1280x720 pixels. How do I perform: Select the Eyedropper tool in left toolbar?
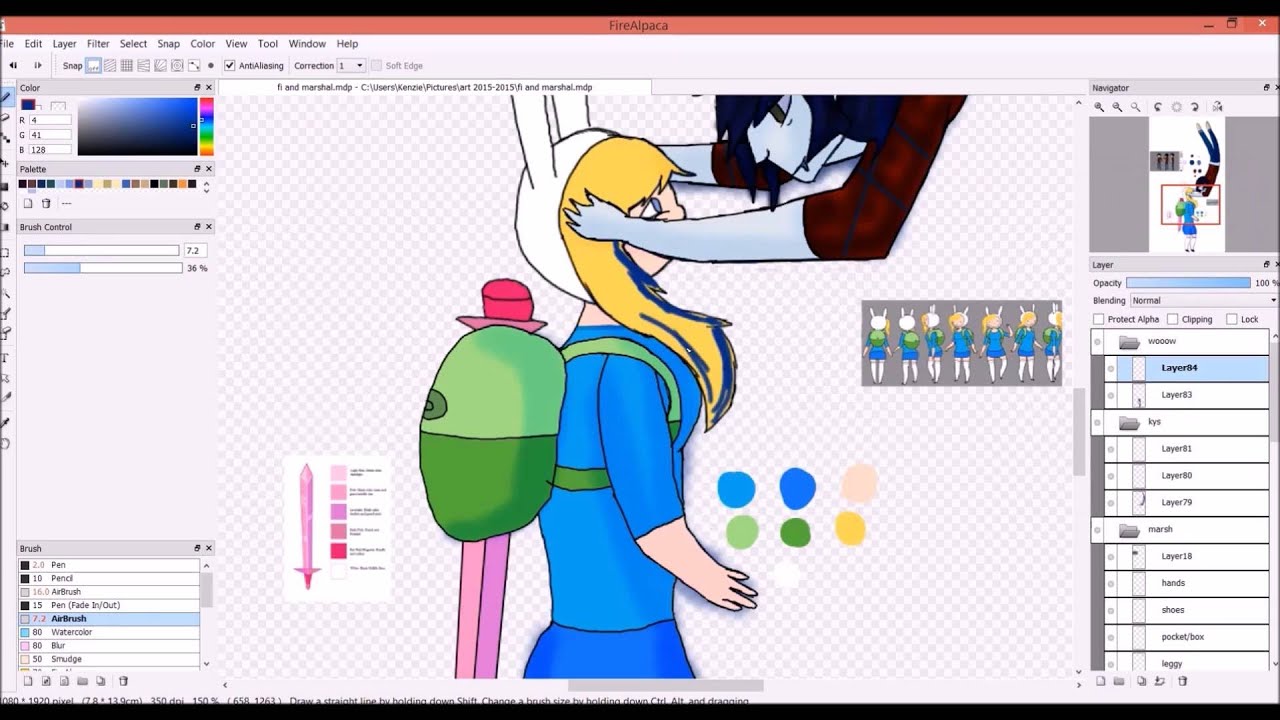click(x=5, y=424)
